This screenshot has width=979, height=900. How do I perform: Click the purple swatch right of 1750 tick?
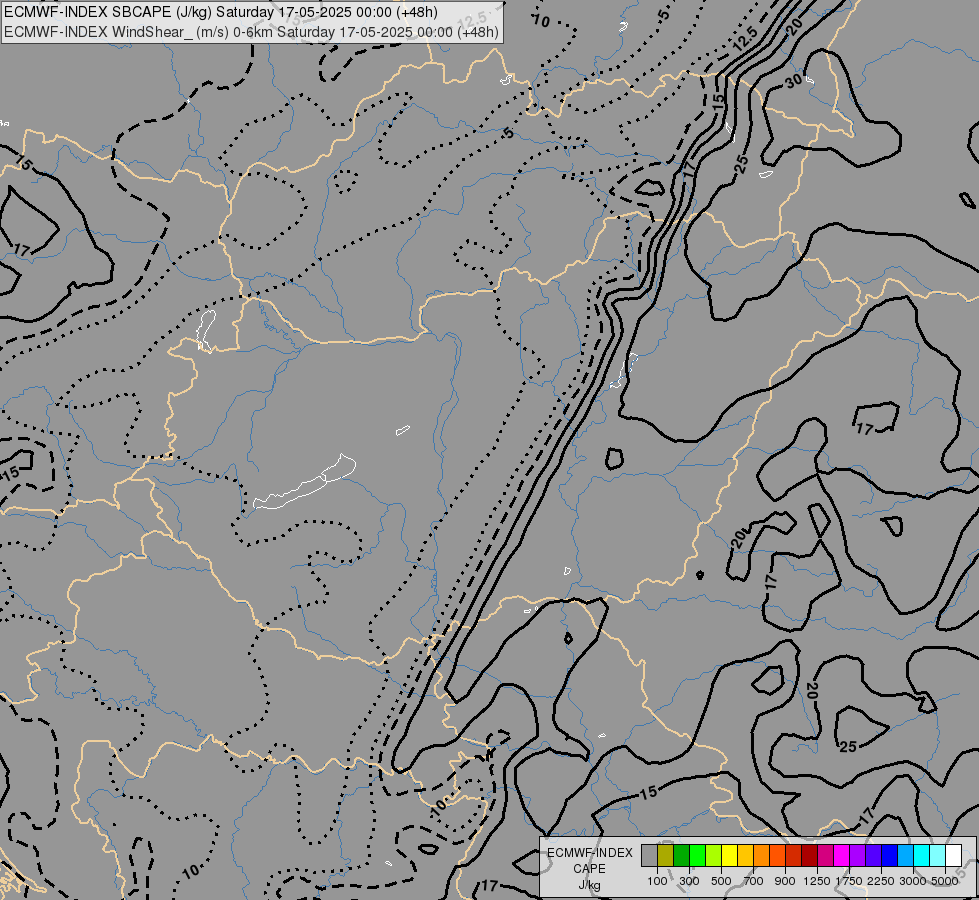(x=857, y=855)
